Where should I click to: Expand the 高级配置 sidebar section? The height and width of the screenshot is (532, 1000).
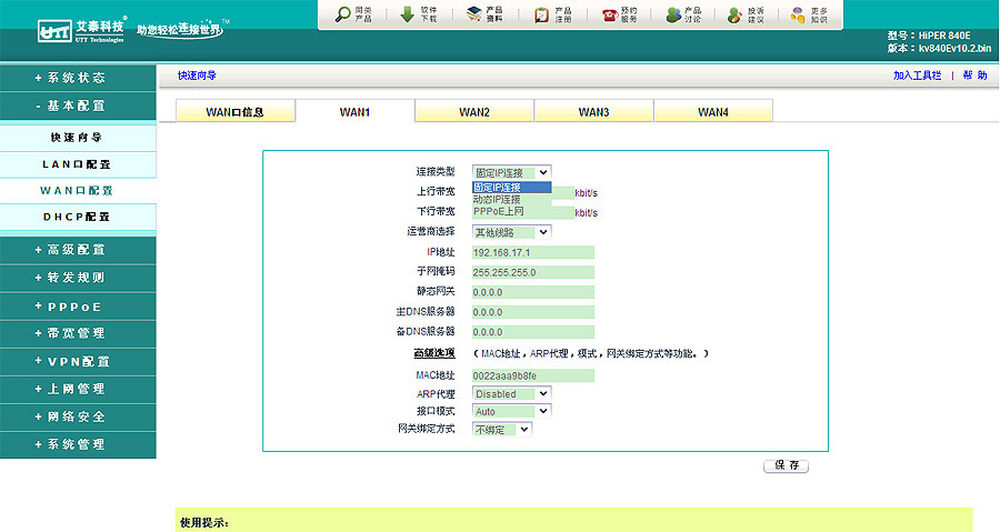[x=78, y=249]
